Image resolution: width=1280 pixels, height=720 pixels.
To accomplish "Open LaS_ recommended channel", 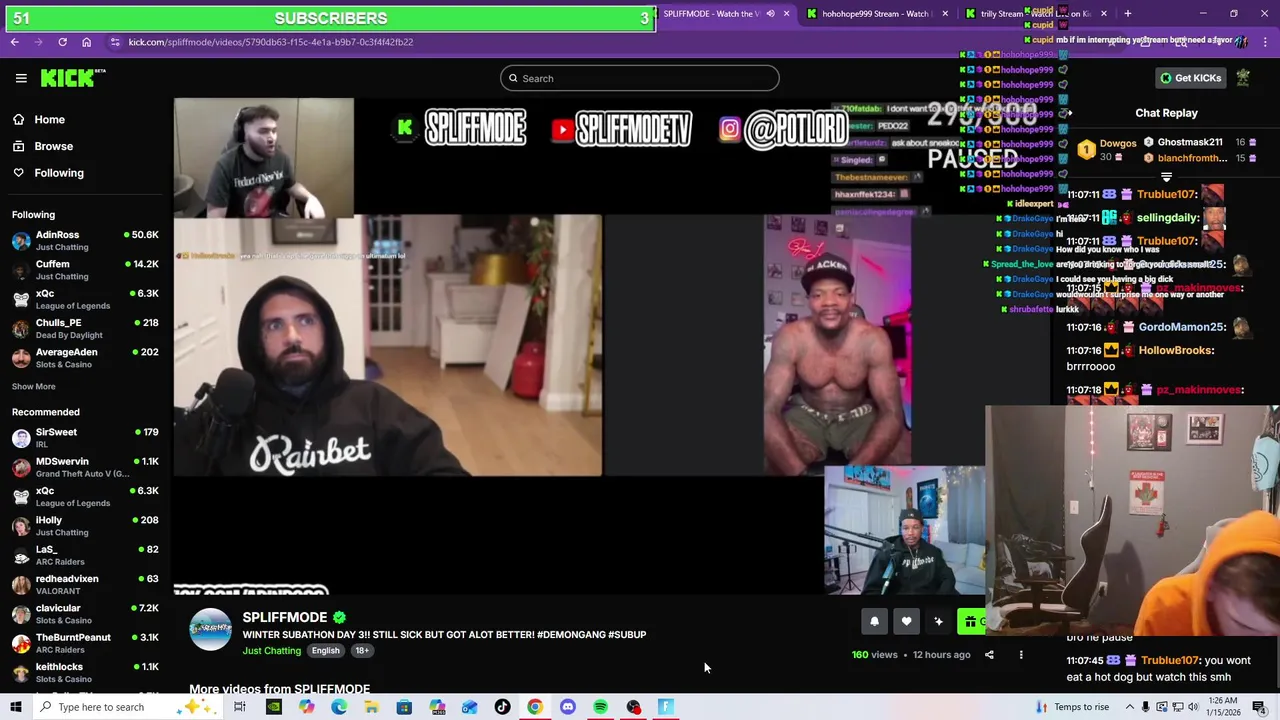I will pos(85,555).
